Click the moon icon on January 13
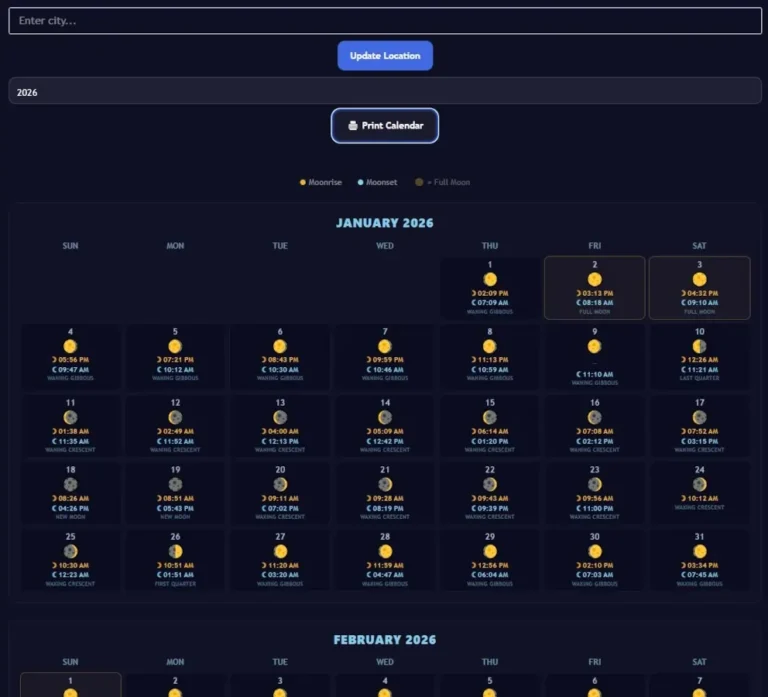This screenshot has height=697, width=768. pos(280,417)
